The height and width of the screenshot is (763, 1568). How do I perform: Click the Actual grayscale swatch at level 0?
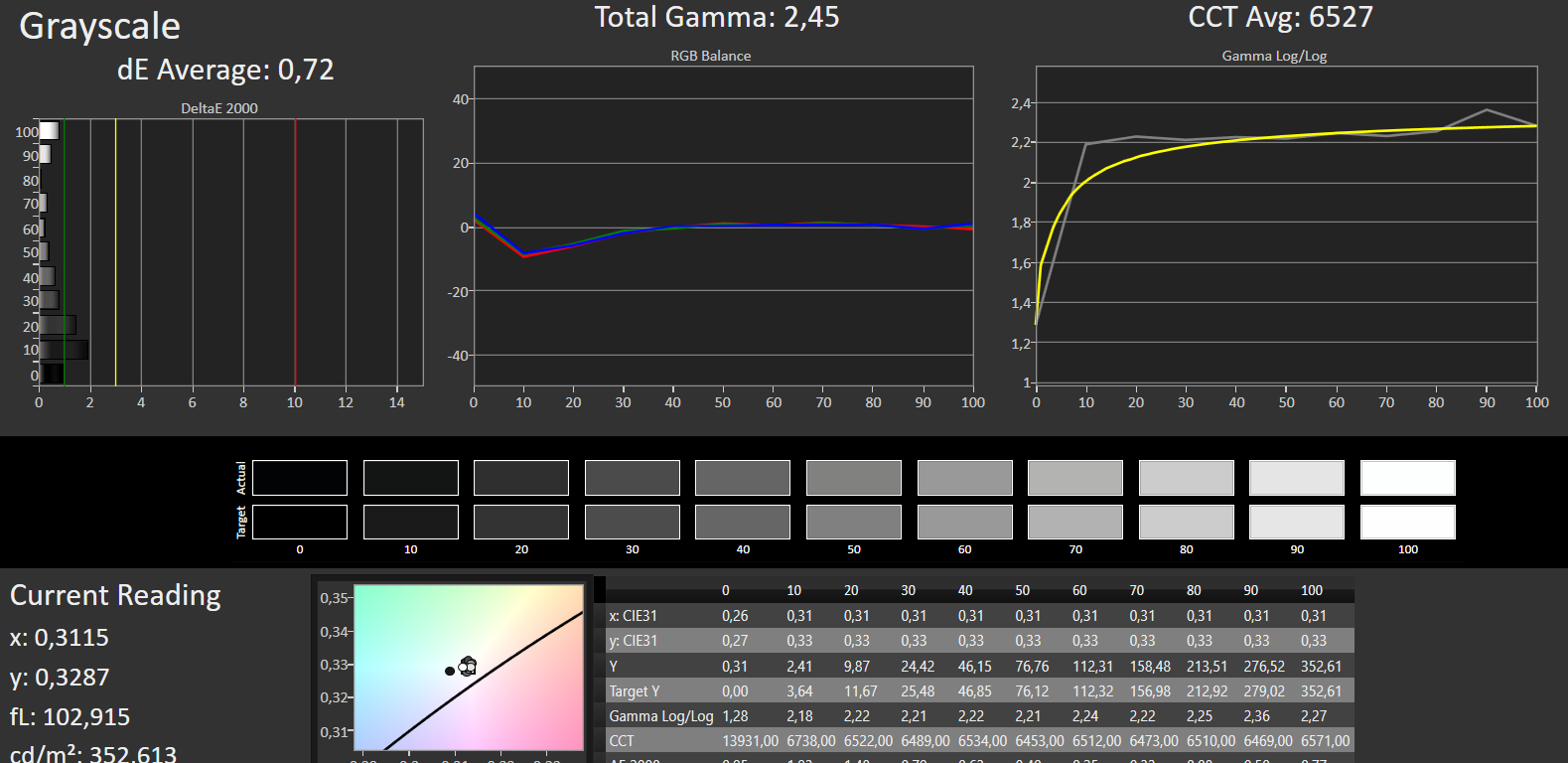pos(300,478)
